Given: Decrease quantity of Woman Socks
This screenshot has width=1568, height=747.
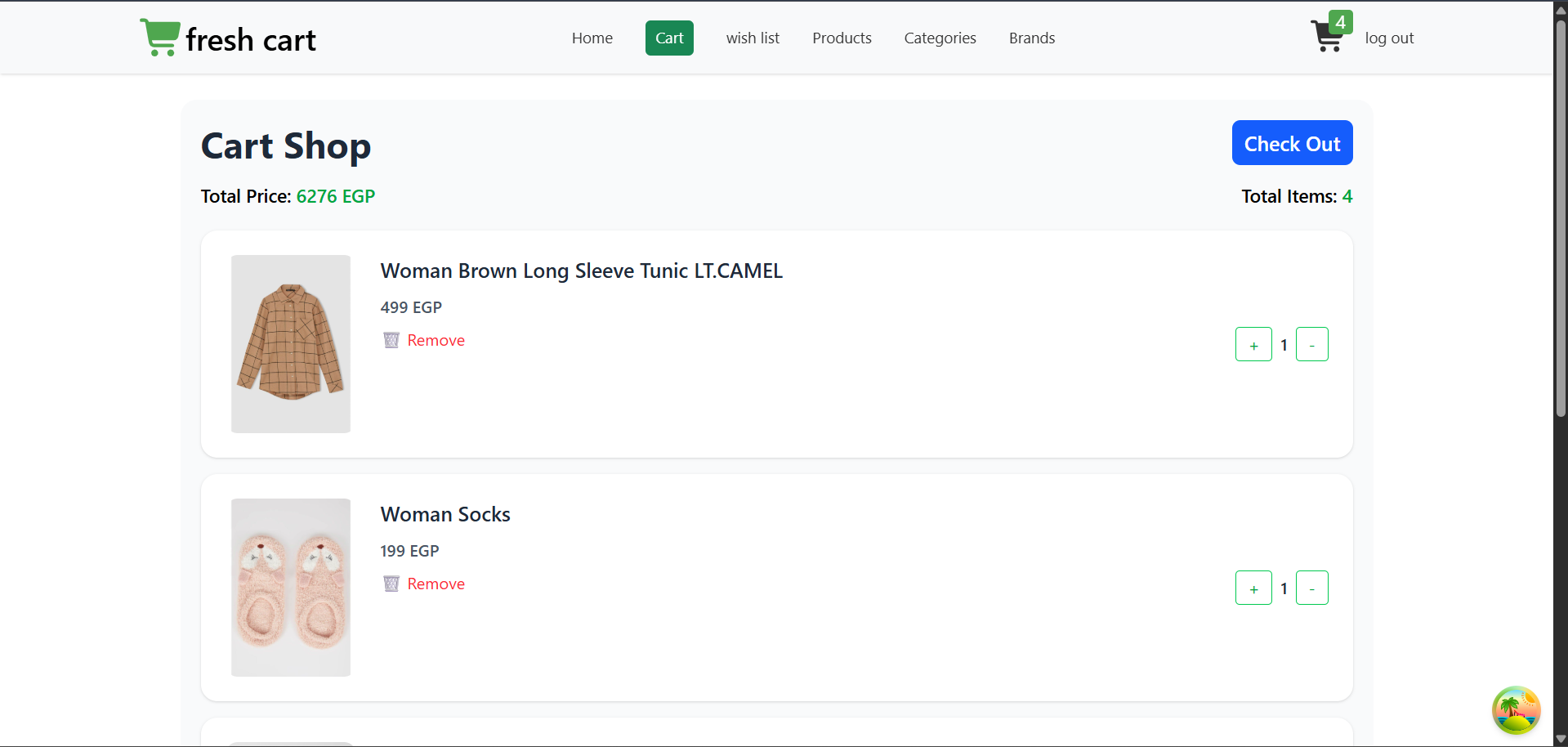Looking at the screenshot, I should coord(1311,588).
